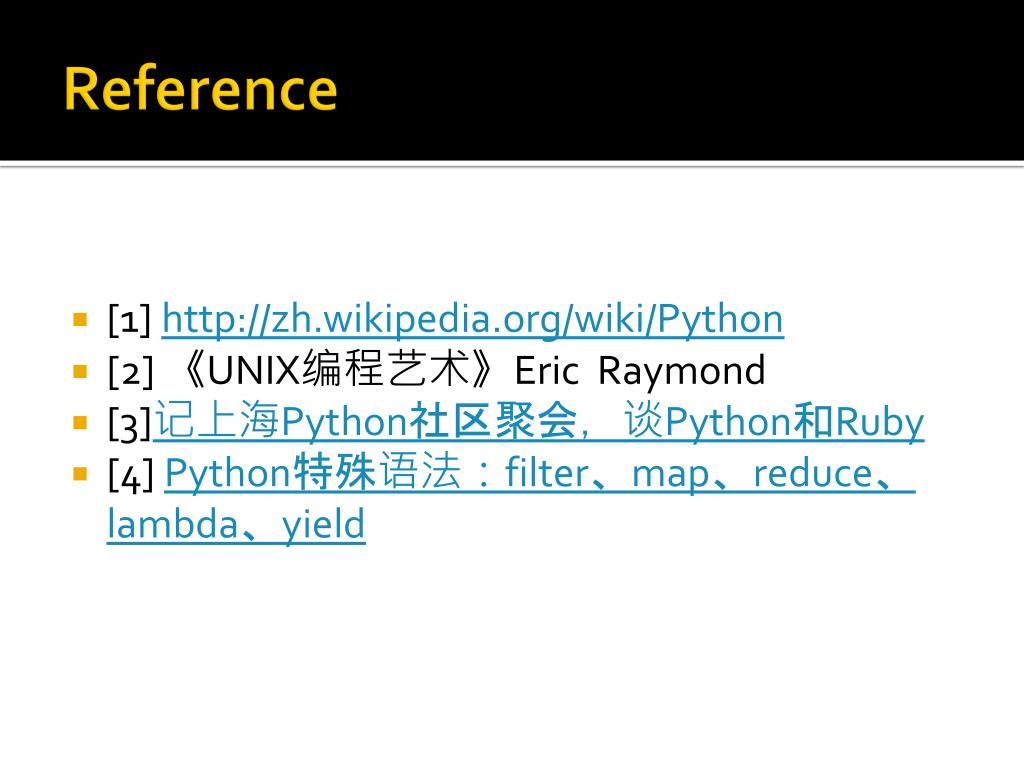Open the zh.wikipedia.org Python link
Viewport: 1024px width, 768px height.
pos(472,320)
